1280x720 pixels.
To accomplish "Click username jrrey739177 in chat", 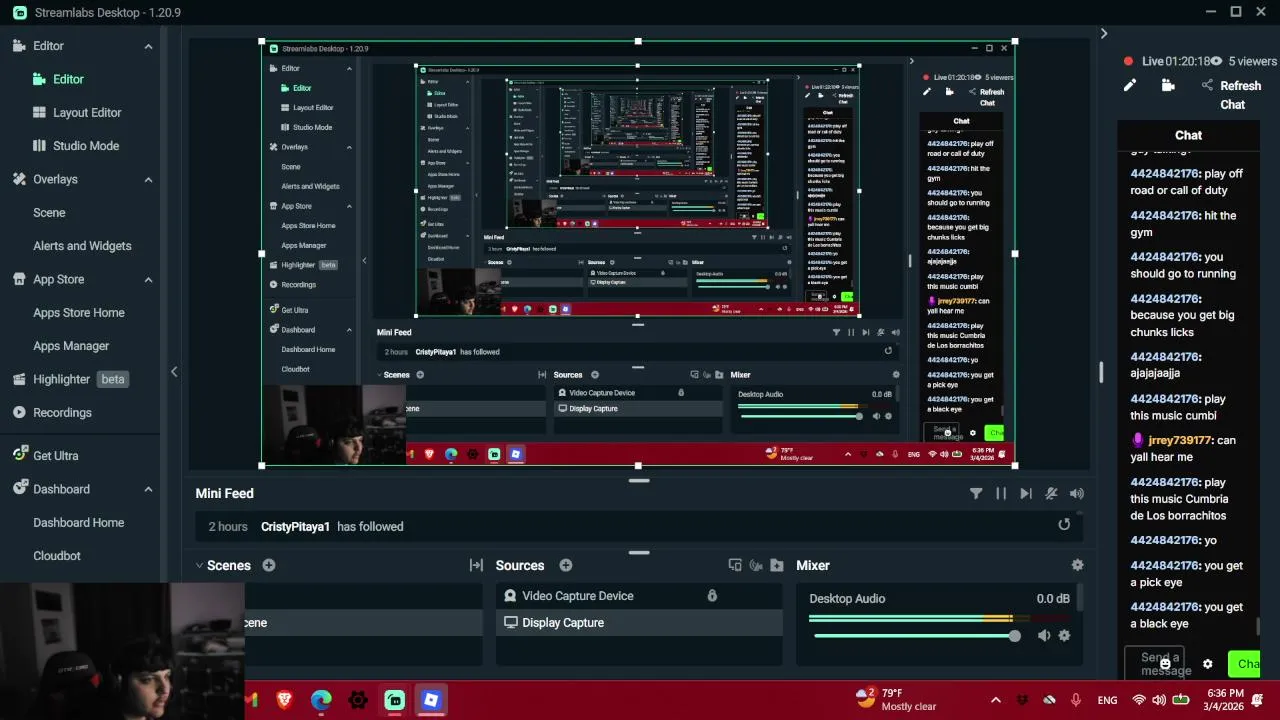I will coord(1180,440).
